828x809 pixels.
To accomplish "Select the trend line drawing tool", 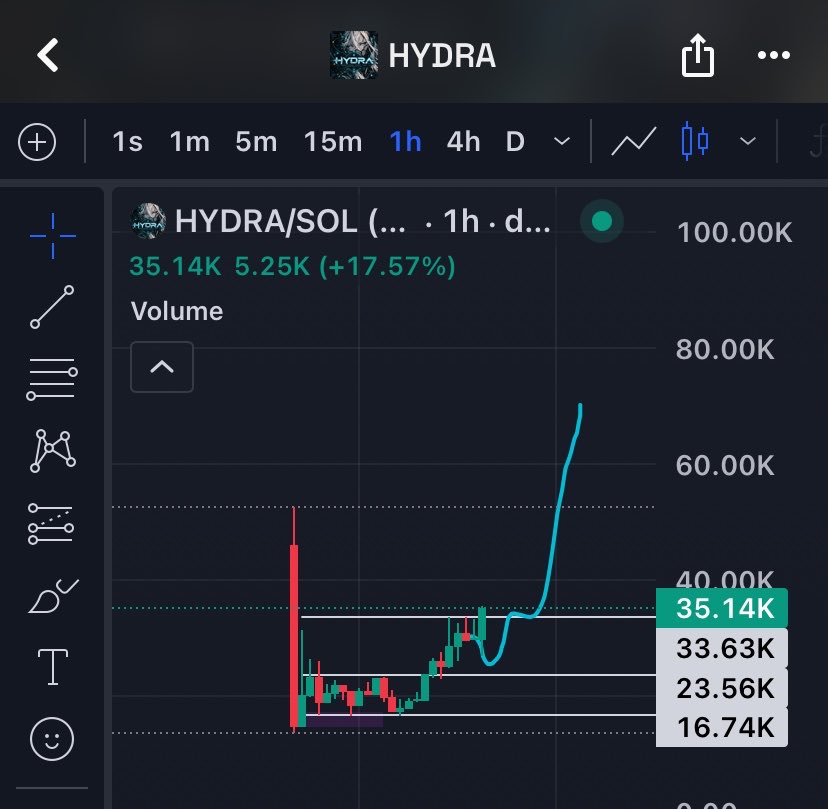I will (x=52, y=307).
